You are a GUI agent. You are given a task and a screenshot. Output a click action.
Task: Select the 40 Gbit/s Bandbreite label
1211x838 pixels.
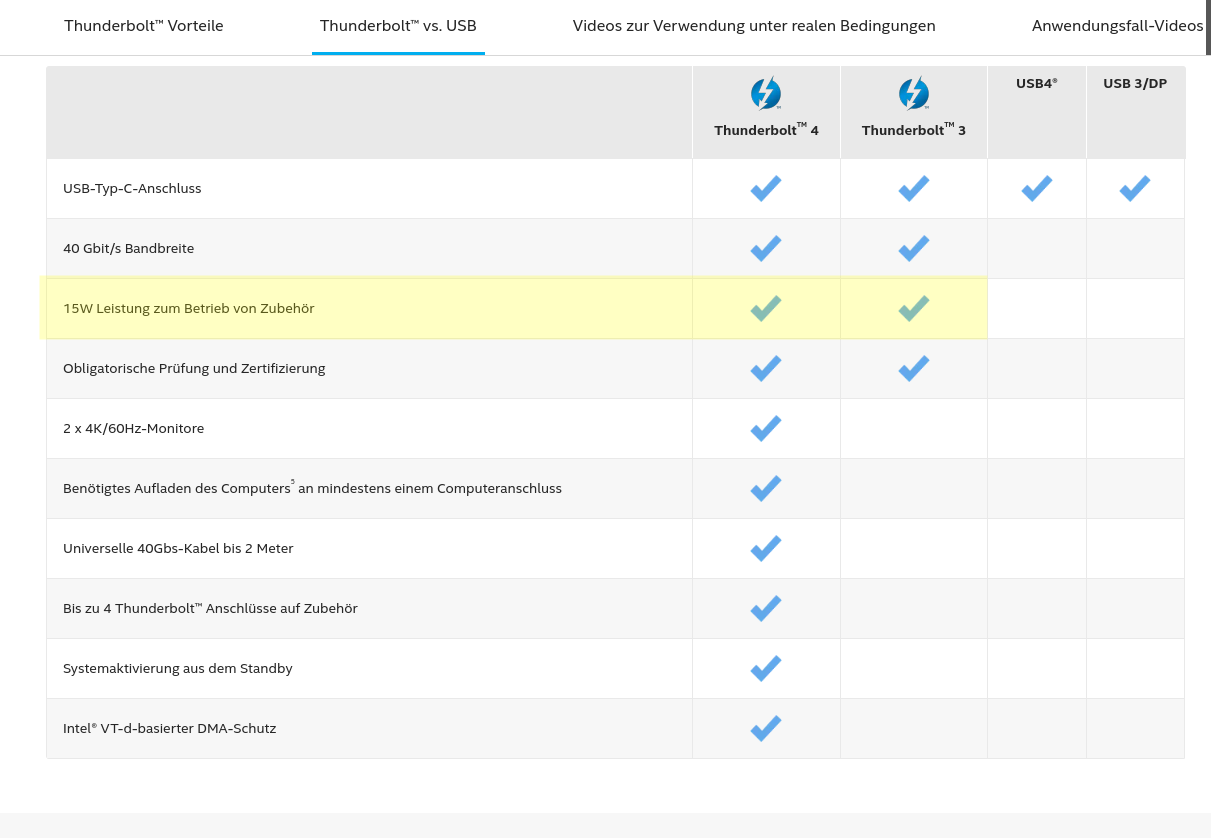click(128, 249)
